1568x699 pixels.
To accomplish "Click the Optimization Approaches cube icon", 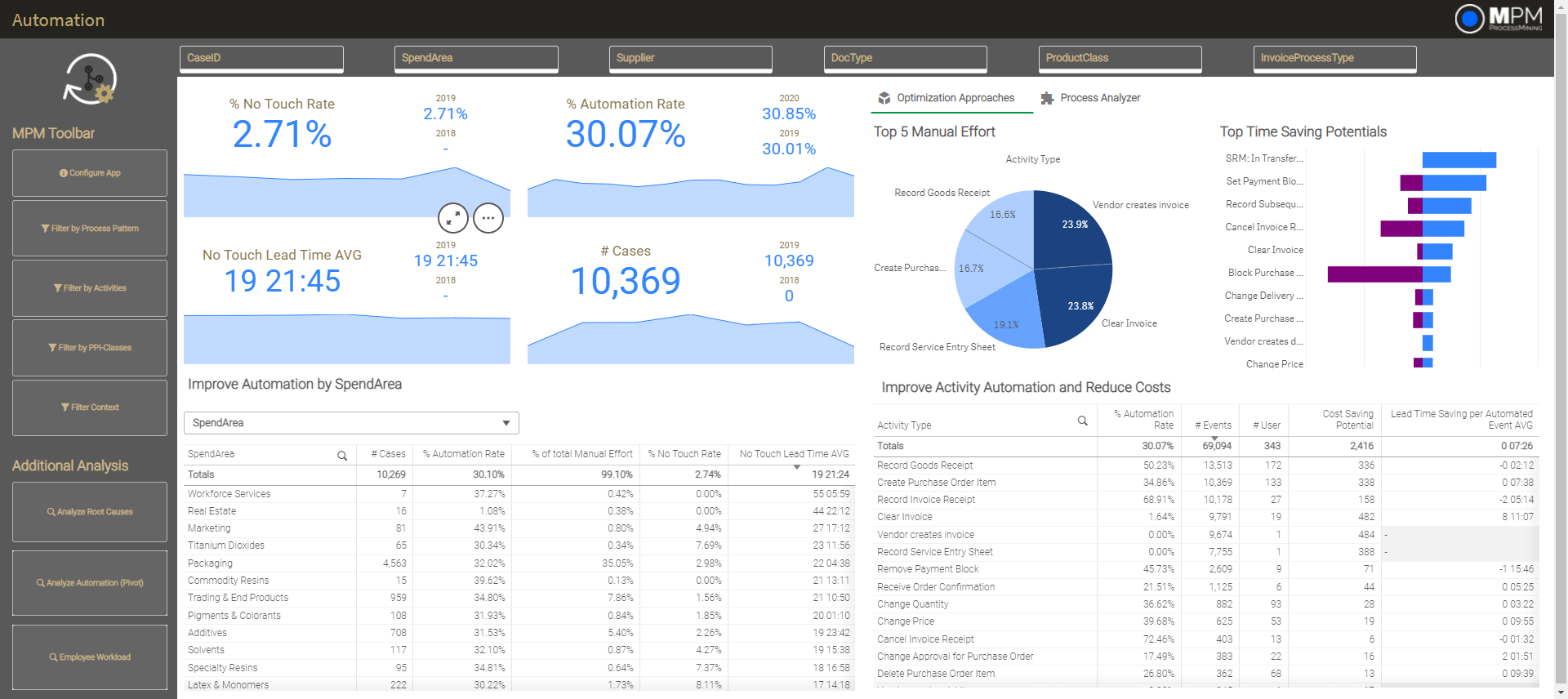I will click(x=884, y=98).
